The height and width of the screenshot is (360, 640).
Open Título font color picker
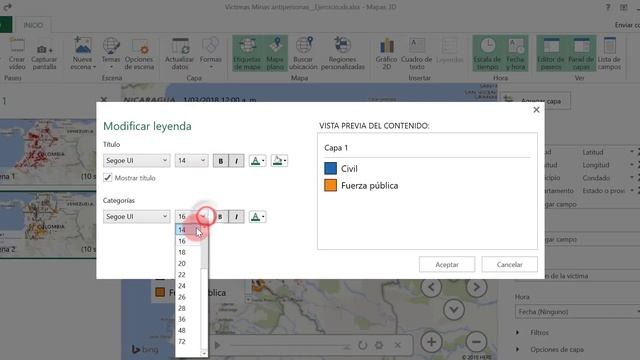(x=257, y=161)
